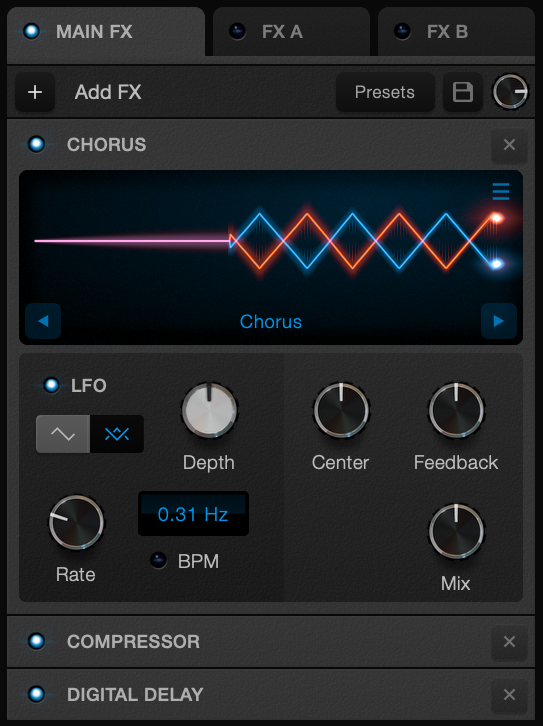Toggle the Chorus power LED
The height and width of the screenshot is (726, 543).
coord(37,144)
